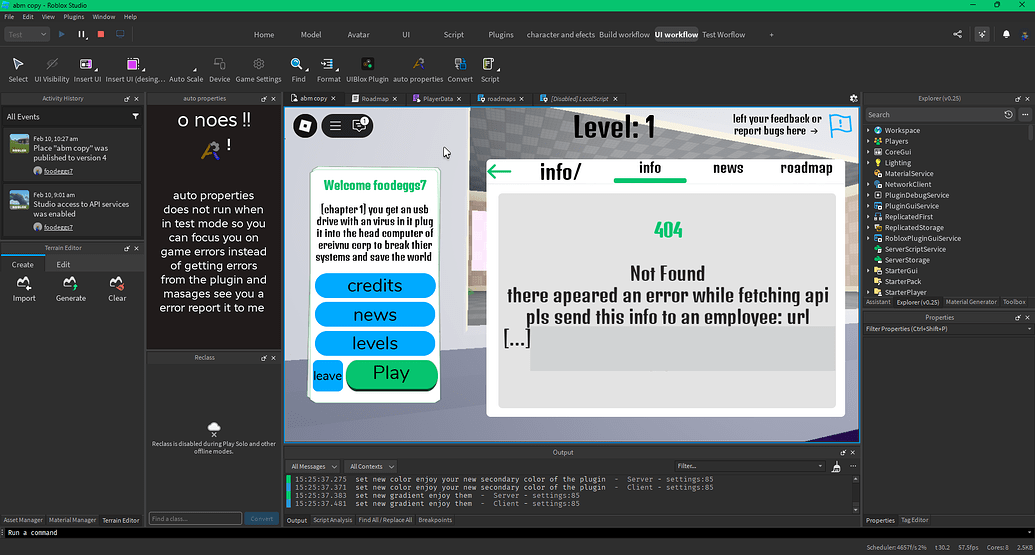Open the Device emulator tool
Viewport: 1035px width, 555px height.
(x=219, y=69)
